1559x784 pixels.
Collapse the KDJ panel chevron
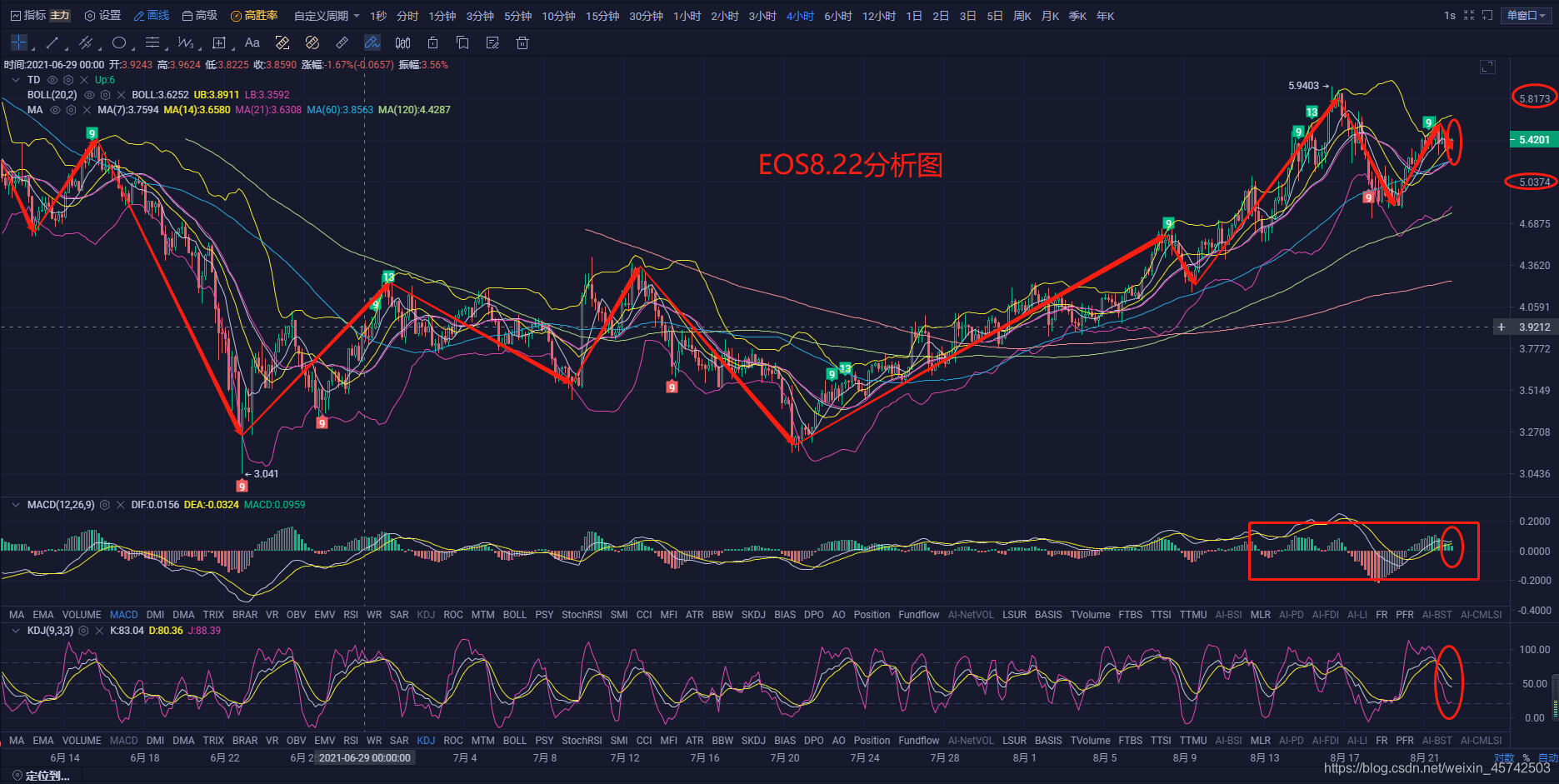tap(16, 631)
